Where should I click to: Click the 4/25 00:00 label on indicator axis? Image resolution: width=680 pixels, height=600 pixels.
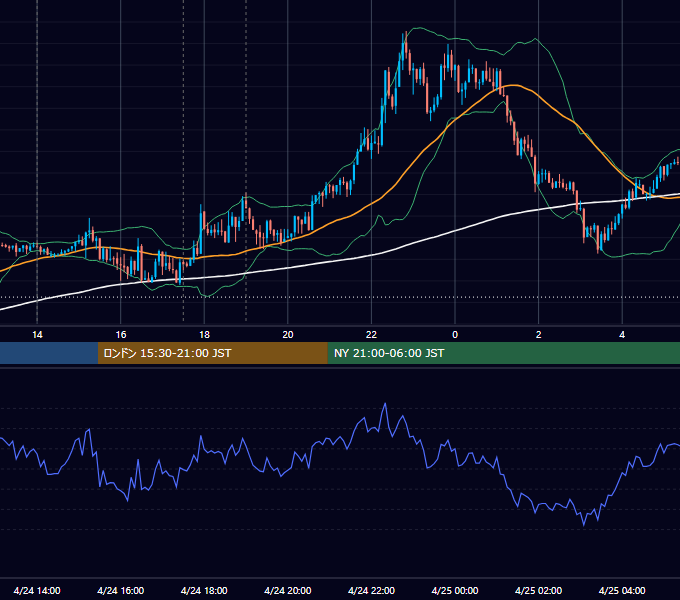click(455, 590)
